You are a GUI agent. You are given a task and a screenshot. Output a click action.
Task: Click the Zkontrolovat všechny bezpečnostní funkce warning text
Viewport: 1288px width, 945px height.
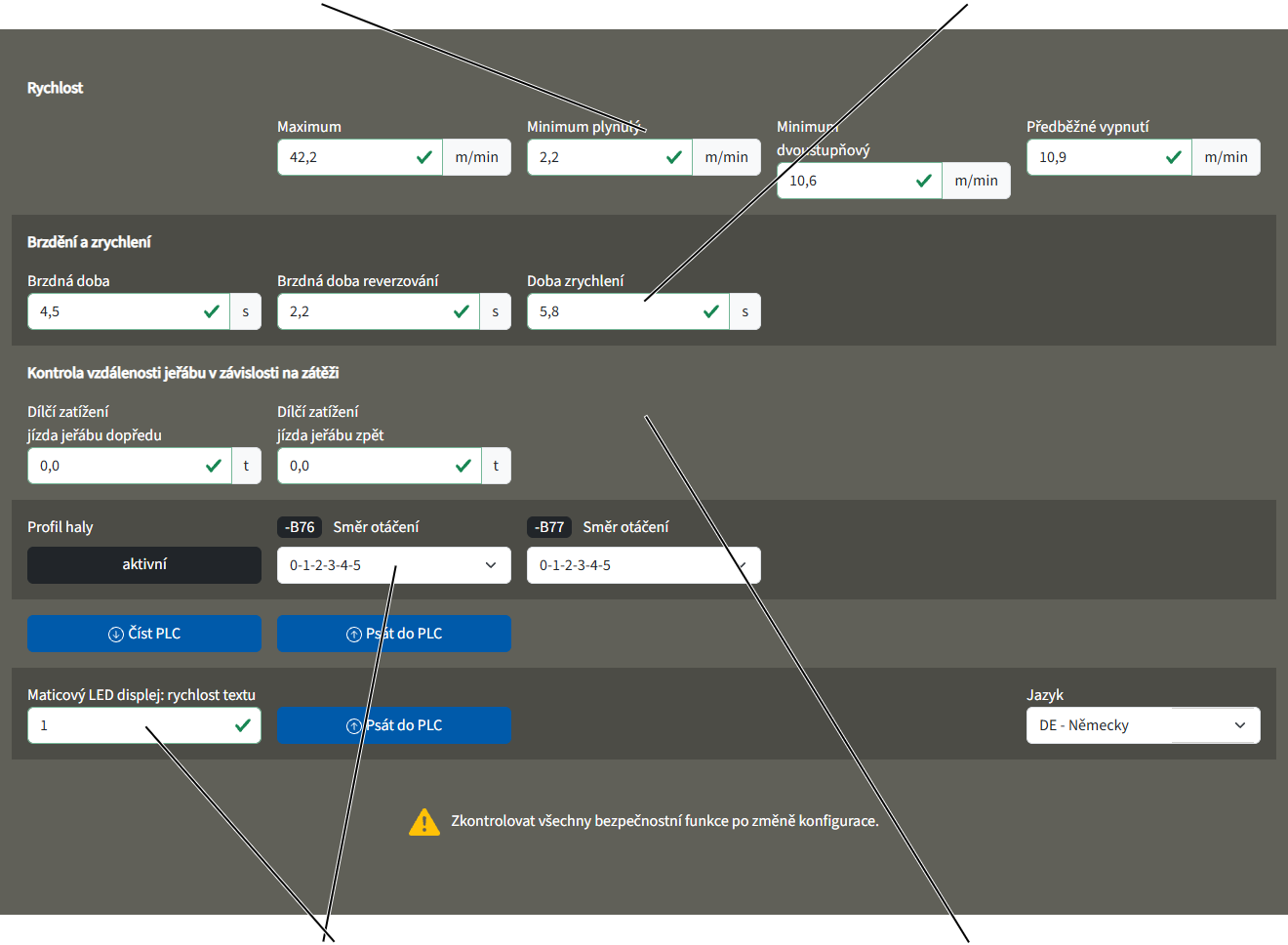click(664, 821)
